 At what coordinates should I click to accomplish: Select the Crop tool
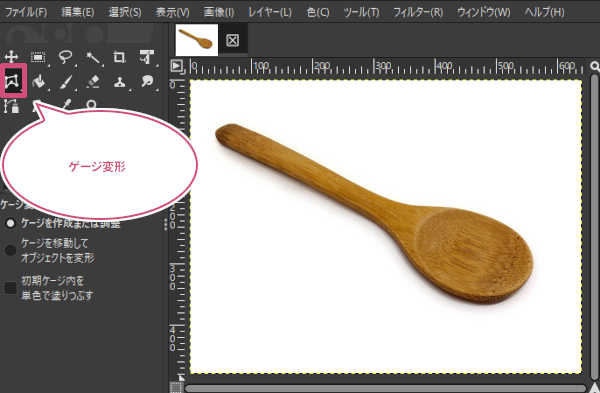point(120,57)
